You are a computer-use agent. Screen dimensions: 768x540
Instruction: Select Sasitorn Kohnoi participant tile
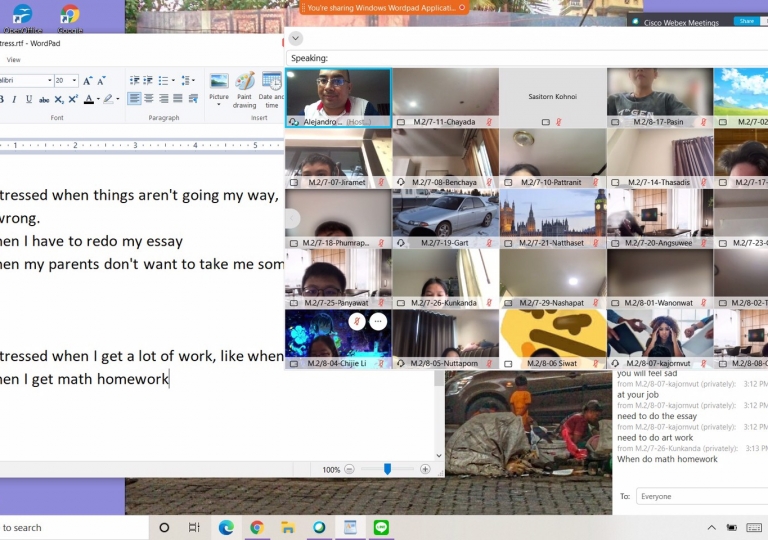click(553, 98)
